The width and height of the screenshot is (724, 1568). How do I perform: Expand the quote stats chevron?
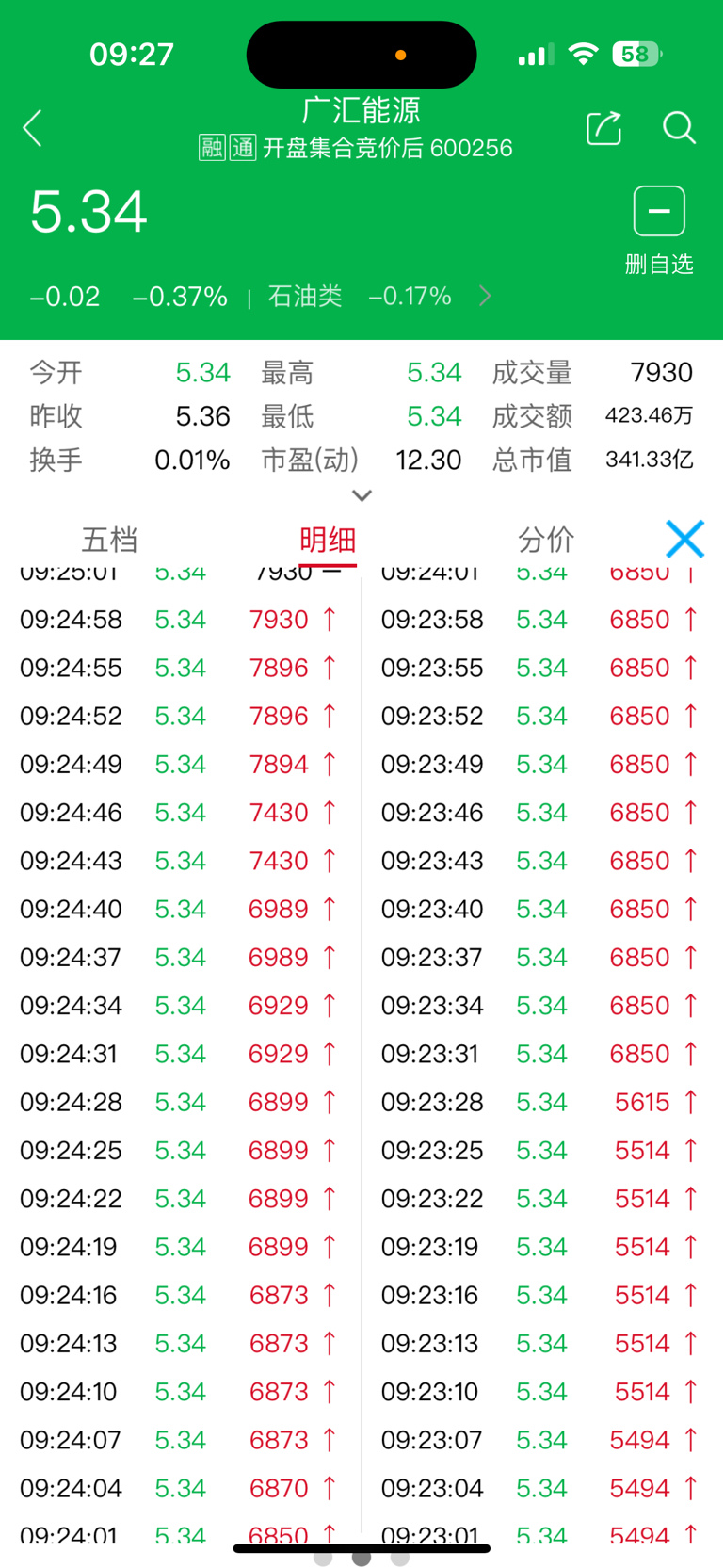click(362, 495)
